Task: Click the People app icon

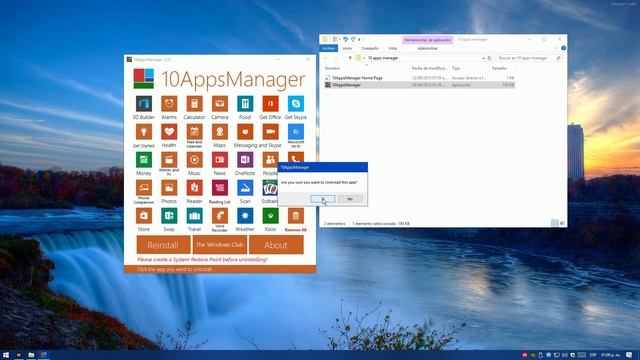Action: point(270,160)
